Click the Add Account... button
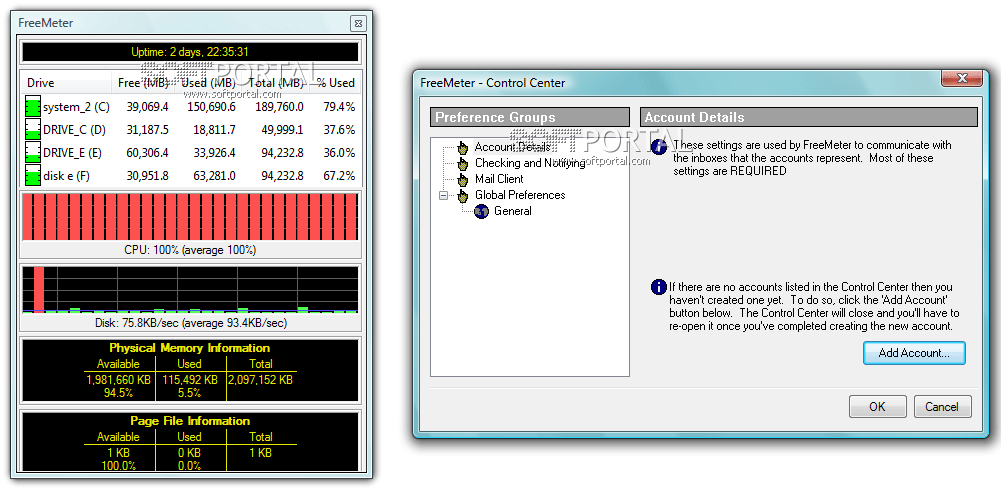The width and height of the screenshot is (1001, 494). [x=914, y=353]
